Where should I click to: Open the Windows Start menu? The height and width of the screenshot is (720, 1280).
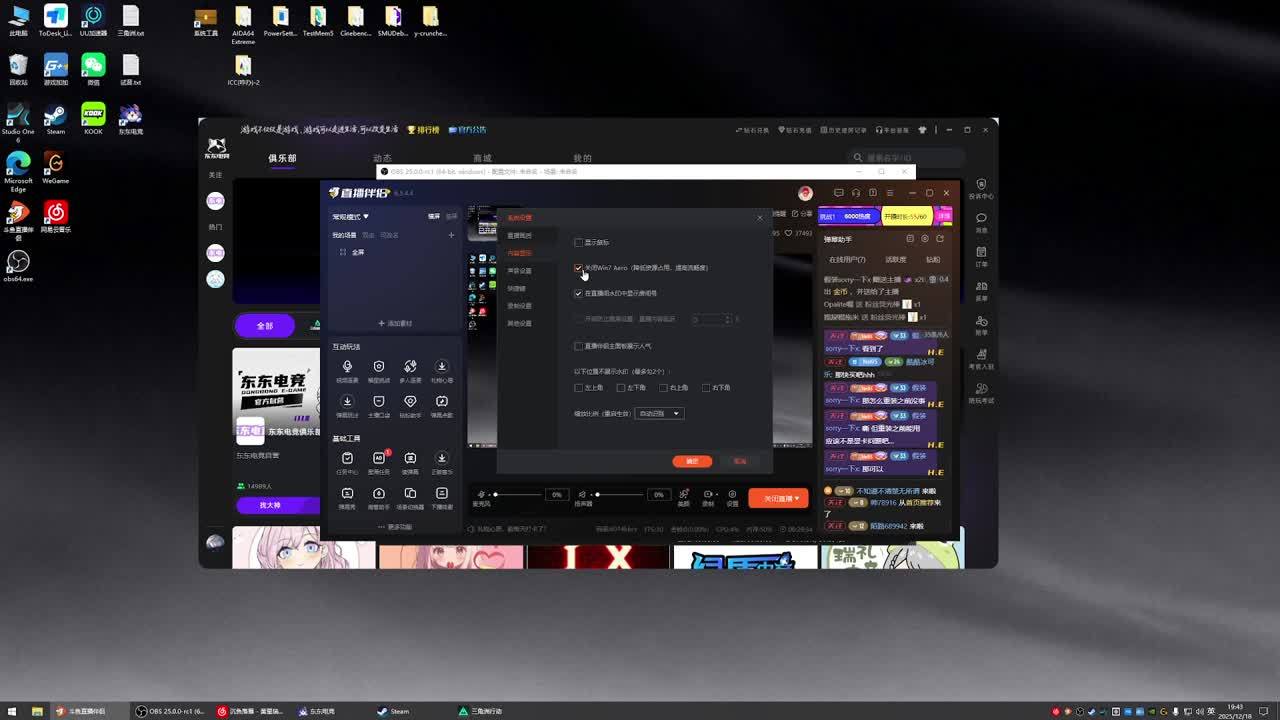pos(11,711)
